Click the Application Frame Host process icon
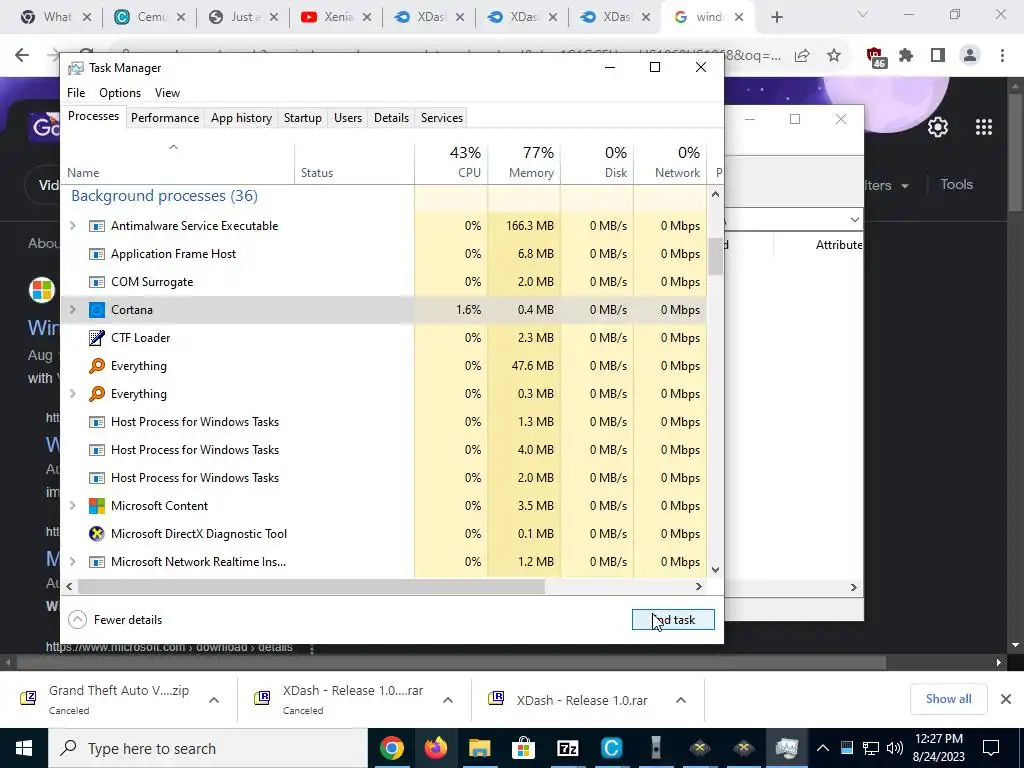 tap(97, 254)
